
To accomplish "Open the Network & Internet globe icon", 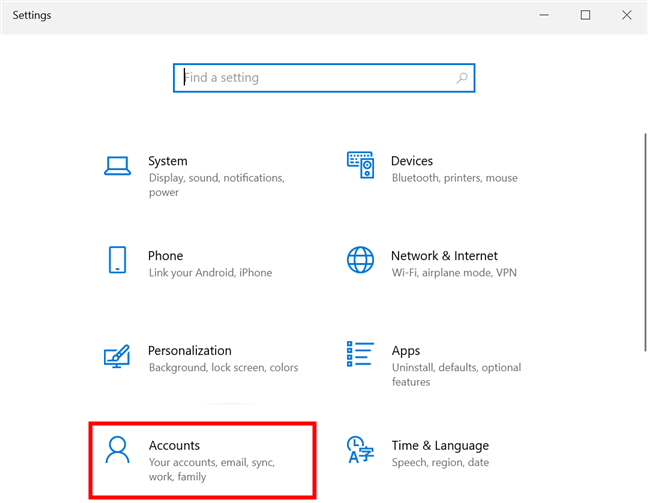I will pyautogui.click(x=360, y=260).
